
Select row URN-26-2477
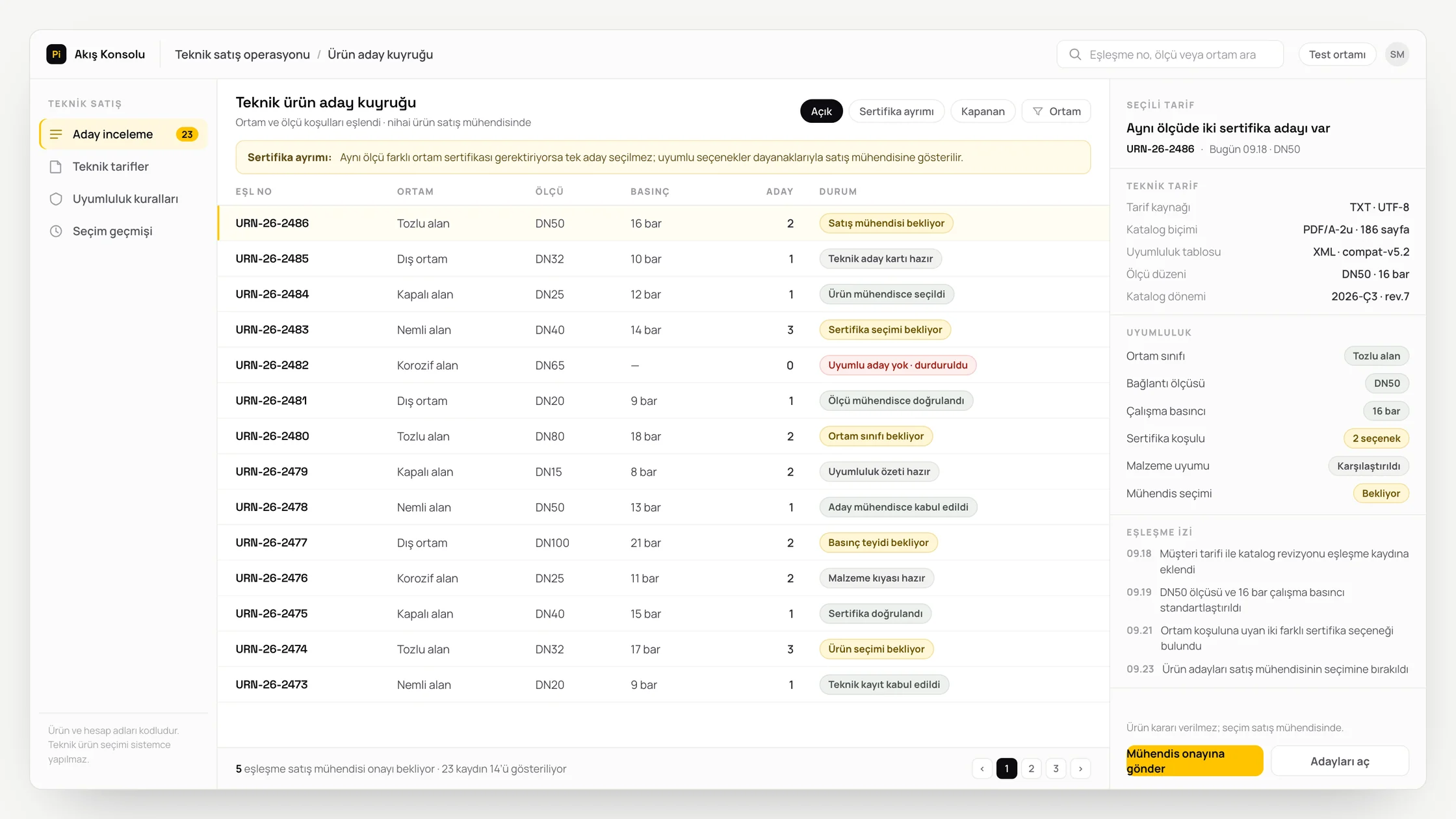pyautogui.click(x=663, y=543)
